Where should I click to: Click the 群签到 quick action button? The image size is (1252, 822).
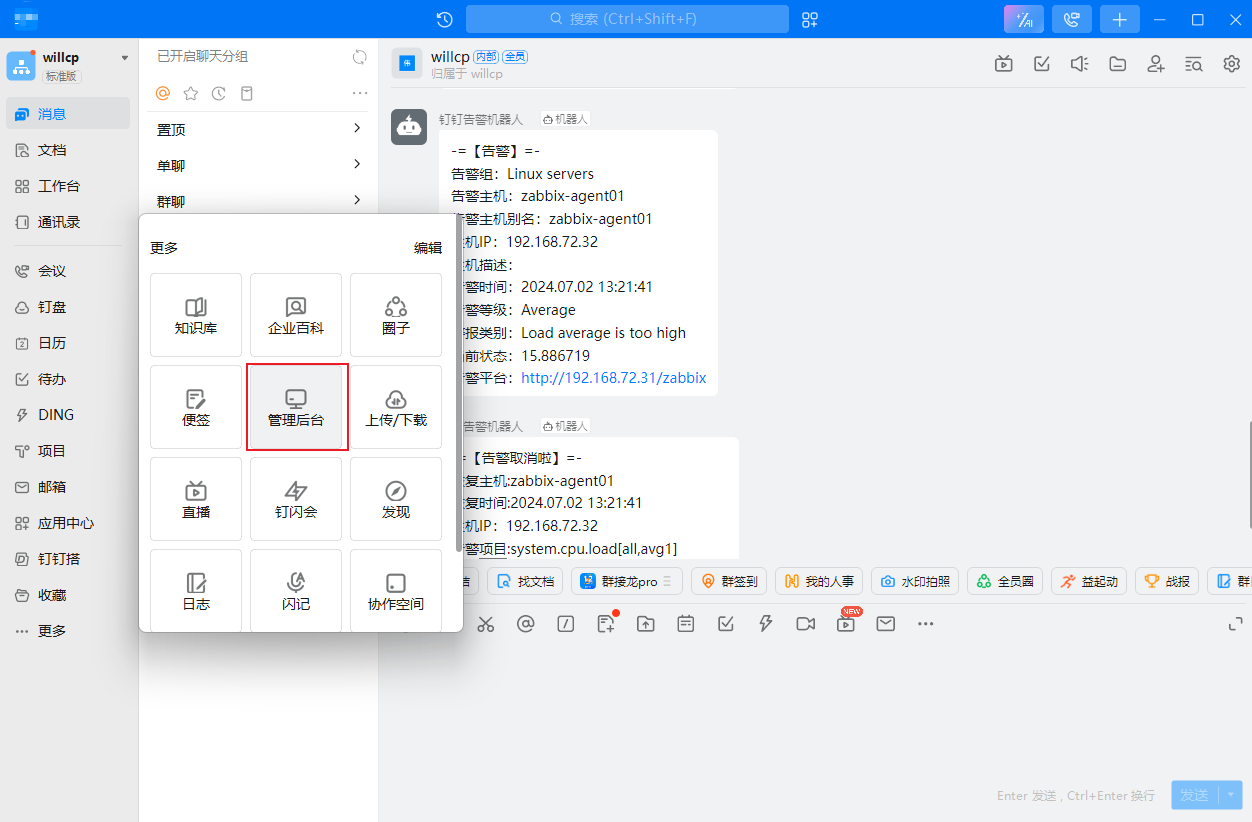(x=729, y=581)
